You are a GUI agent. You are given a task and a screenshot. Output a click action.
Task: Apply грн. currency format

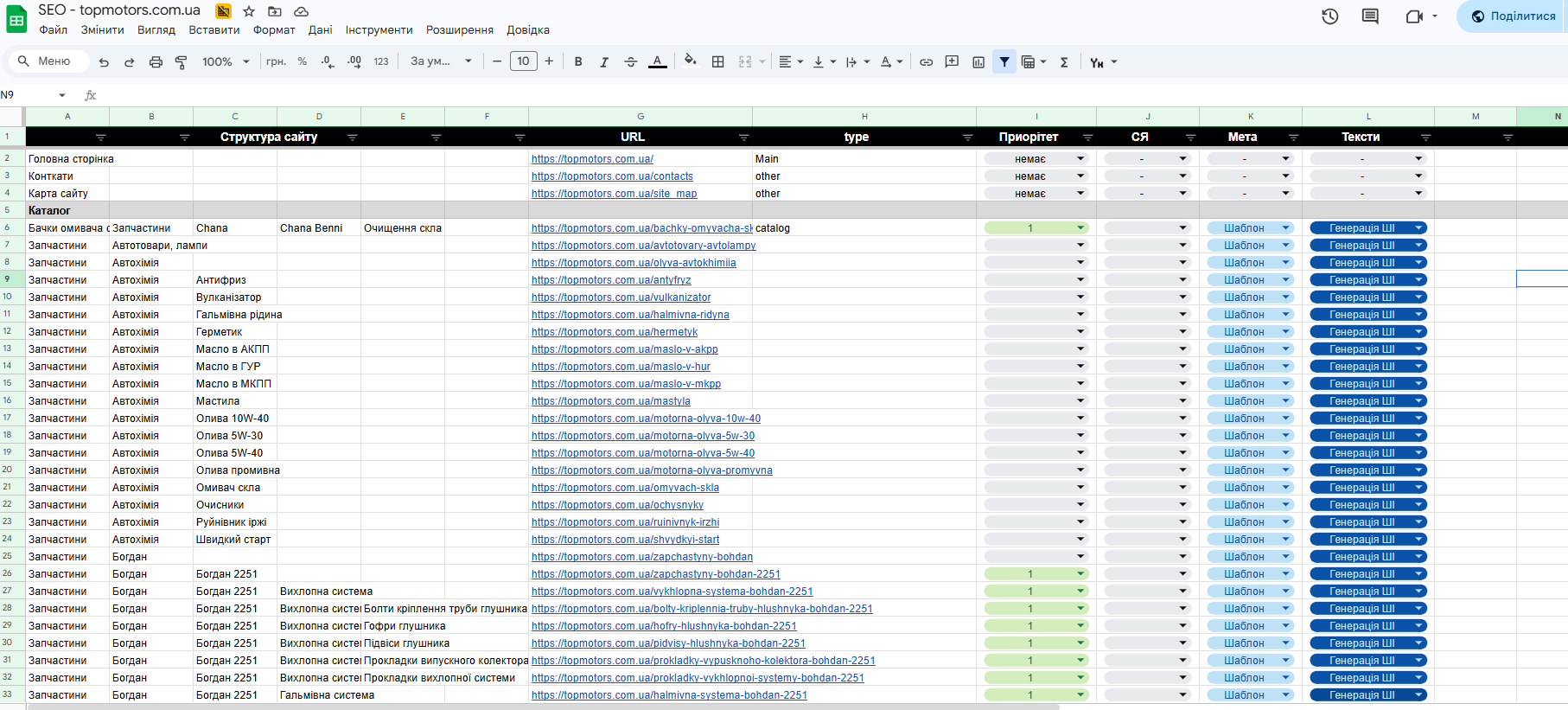(x=276, y=62)
